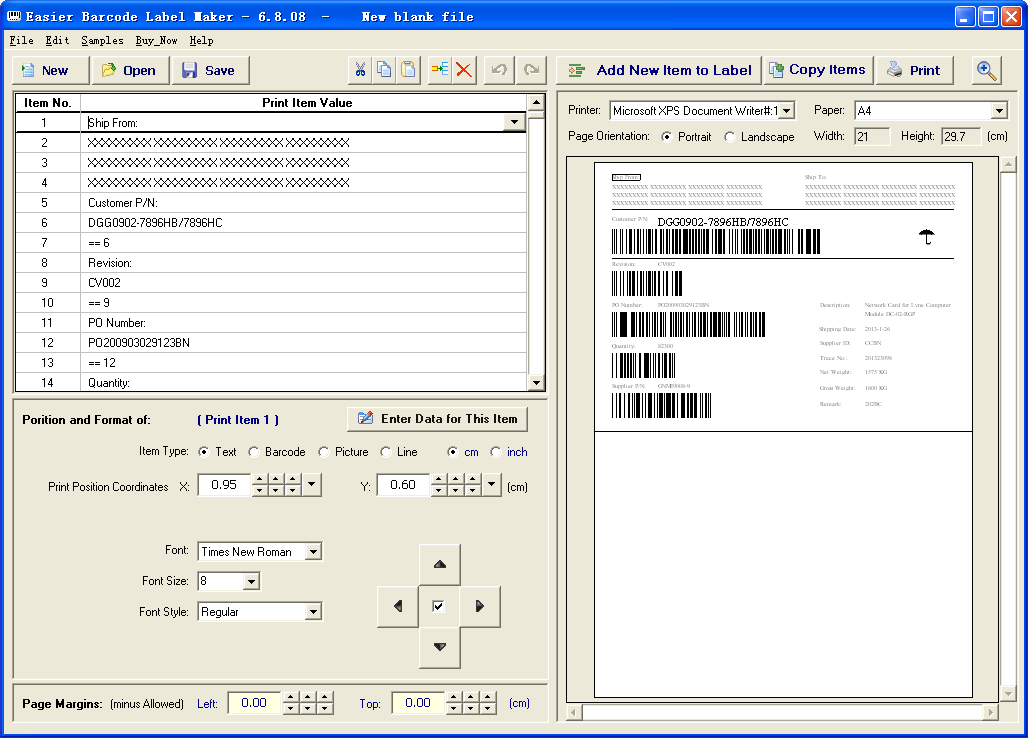The image size is (1028, 738).
Task: Select row 14 Quantity:
Action: coord(271,382)
